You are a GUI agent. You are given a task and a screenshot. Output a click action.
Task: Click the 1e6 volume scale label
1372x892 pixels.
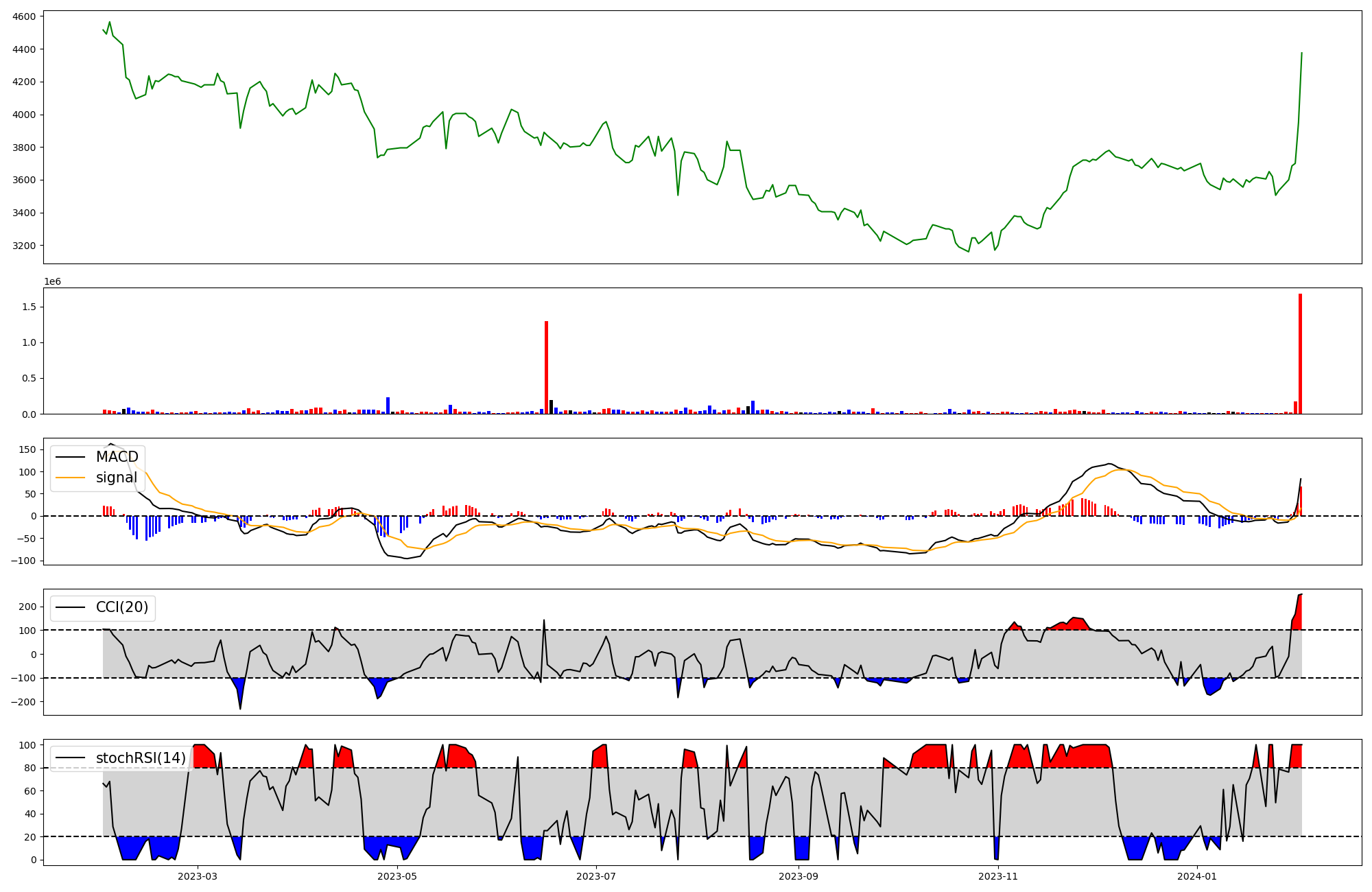(53, 281)
